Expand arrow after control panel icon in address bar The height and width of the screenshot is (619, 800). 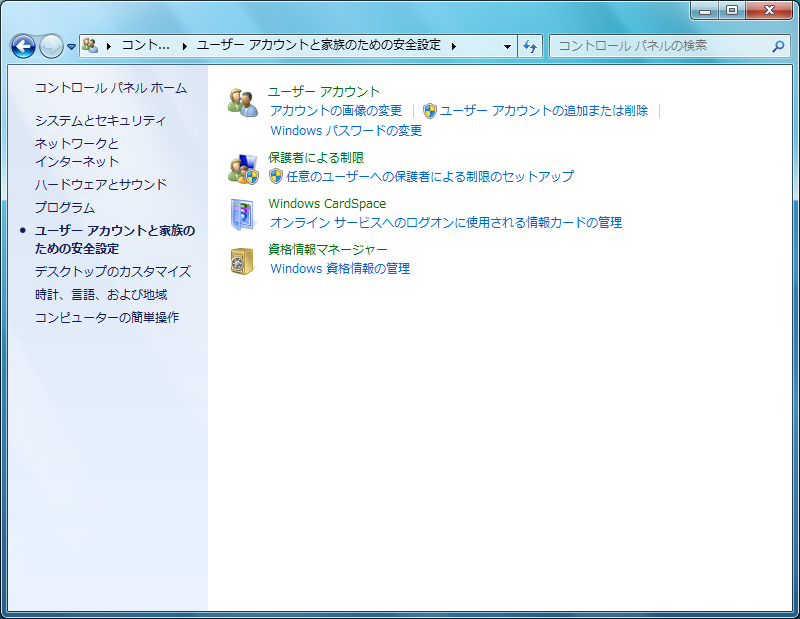click(109, 46)
